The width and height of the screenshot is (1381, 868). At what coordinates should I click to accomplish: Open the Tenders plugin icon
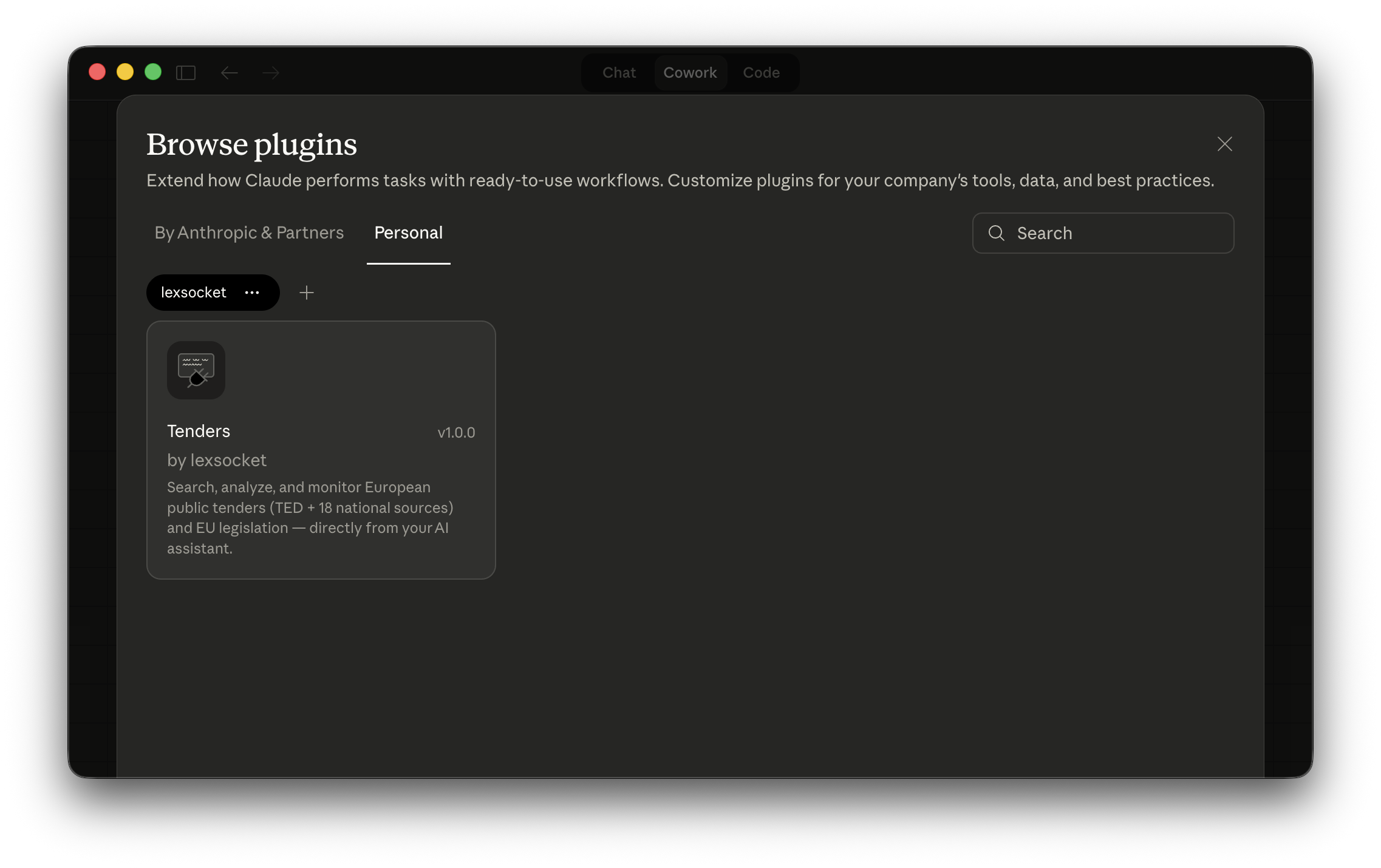pos(196,370)
